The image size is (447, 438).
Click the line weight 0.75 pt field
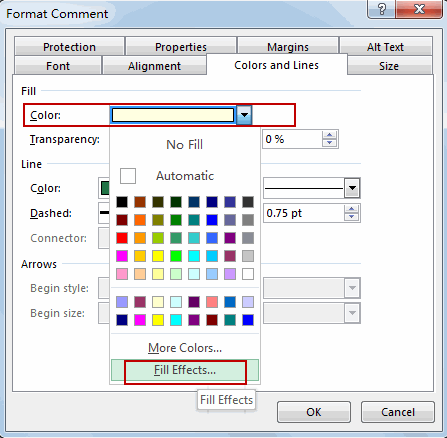coord(304,213)
